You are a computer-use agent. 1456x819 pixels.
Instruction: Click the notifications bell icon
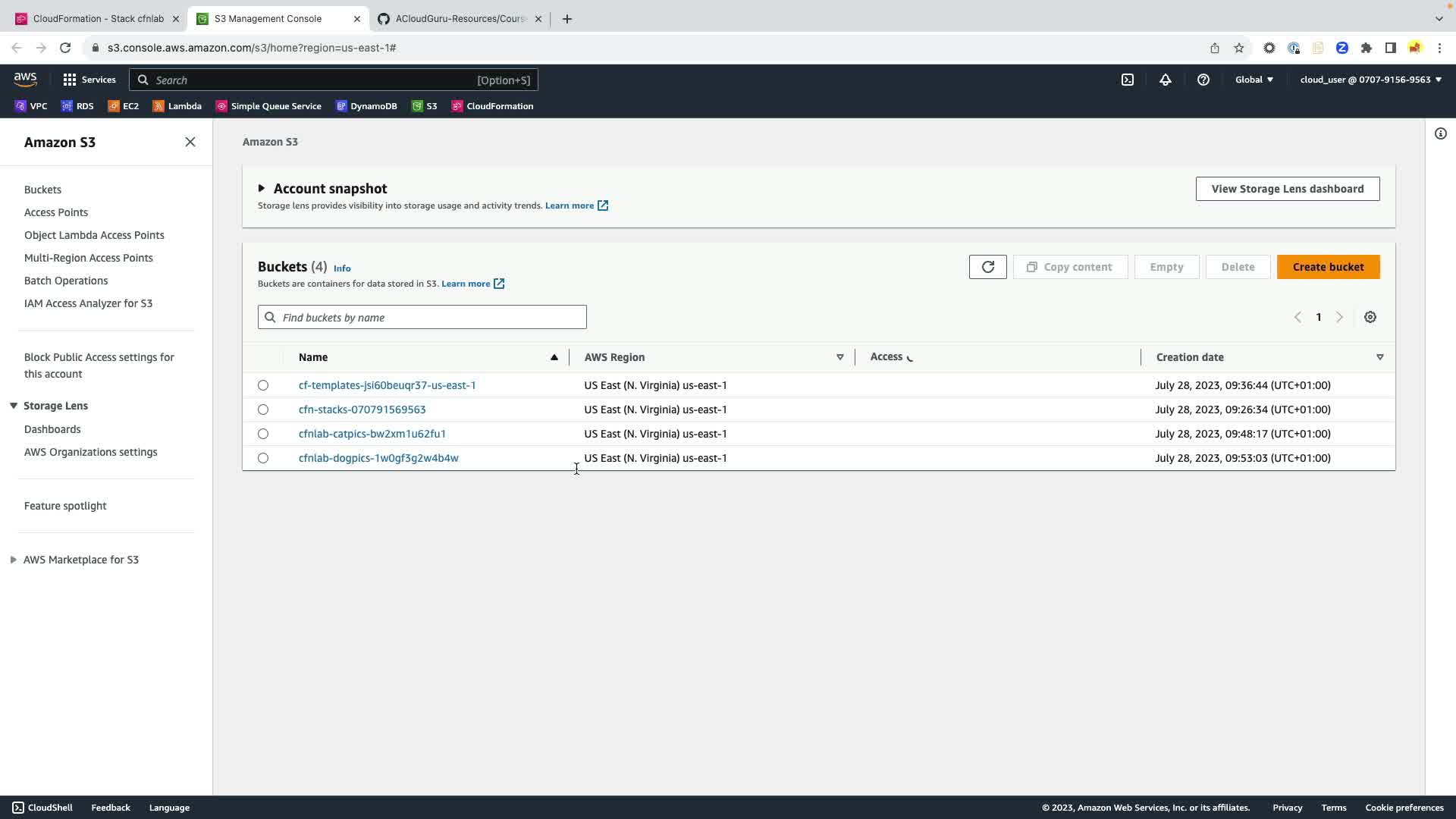pyautogui.click(x=1166, y=80)
